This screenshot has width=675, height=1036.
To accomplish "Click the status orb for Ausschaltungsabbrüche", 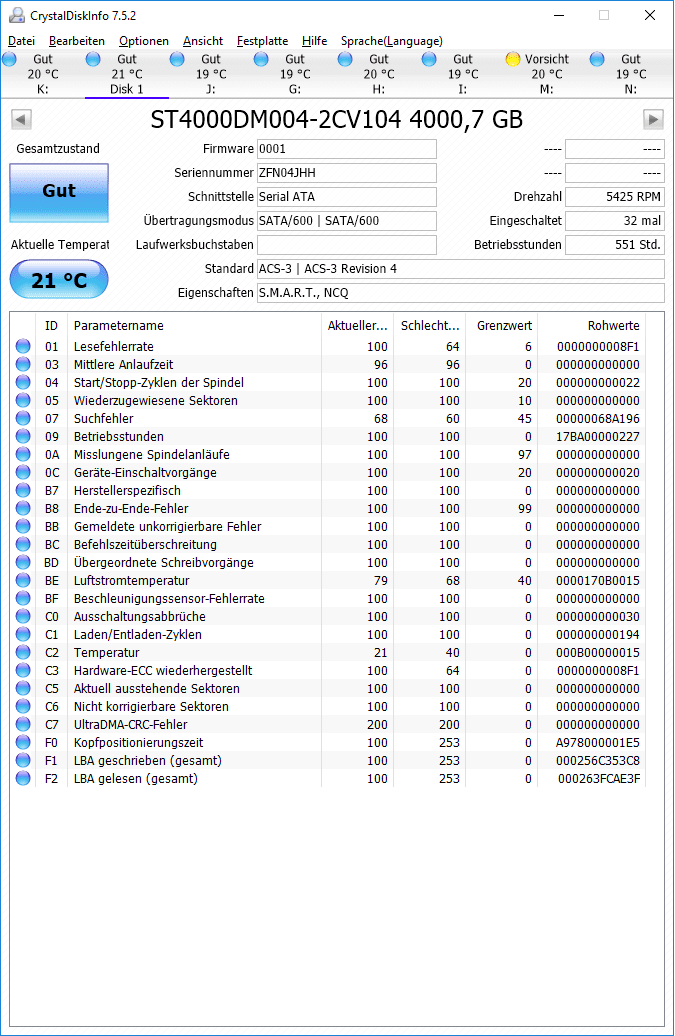I will click(x=23, y=616).
